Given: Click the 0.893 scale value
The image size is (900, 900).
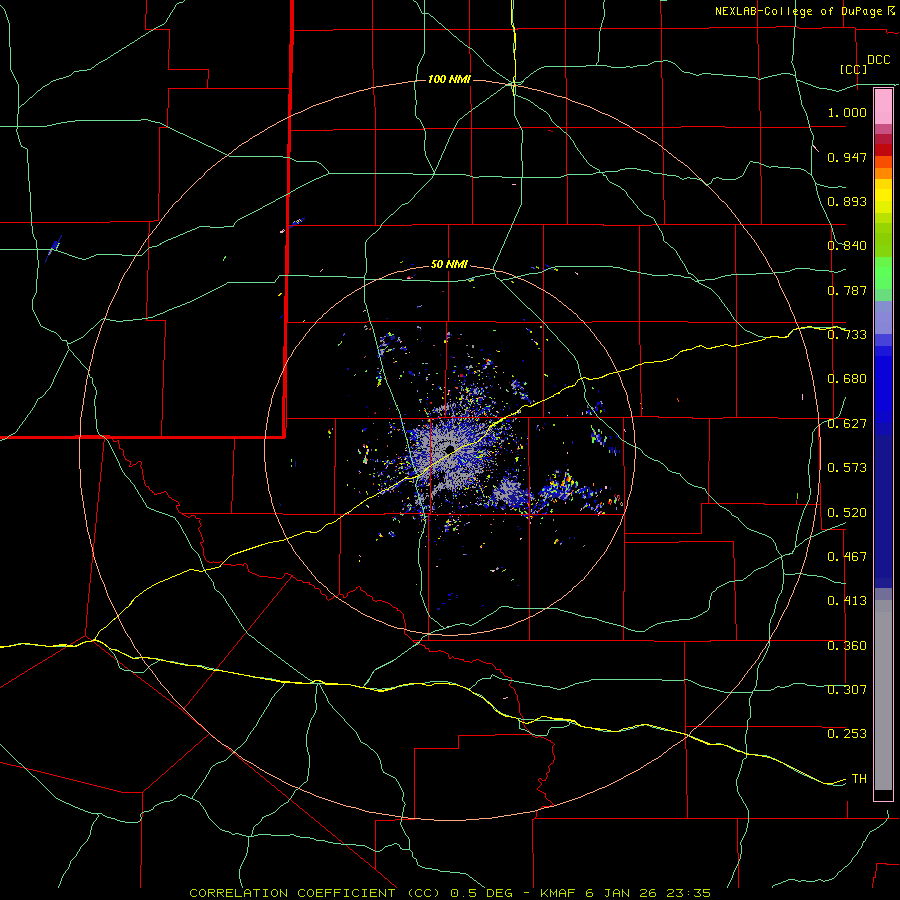Looking at the screenshot, I should click(847, 201).
